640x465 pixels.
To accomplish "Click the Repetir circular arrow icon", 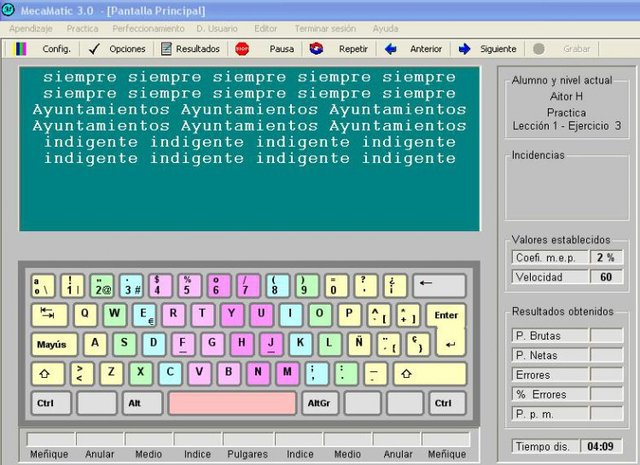I will (316, 49).
